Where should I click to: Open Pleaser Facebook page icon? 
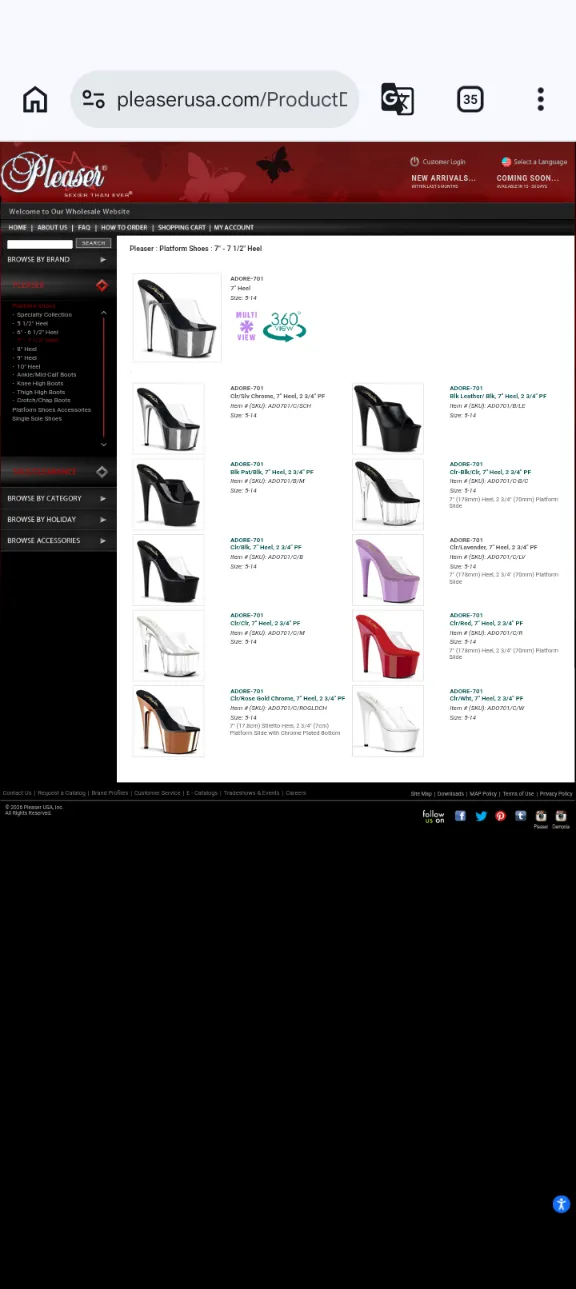coord(460,816)
